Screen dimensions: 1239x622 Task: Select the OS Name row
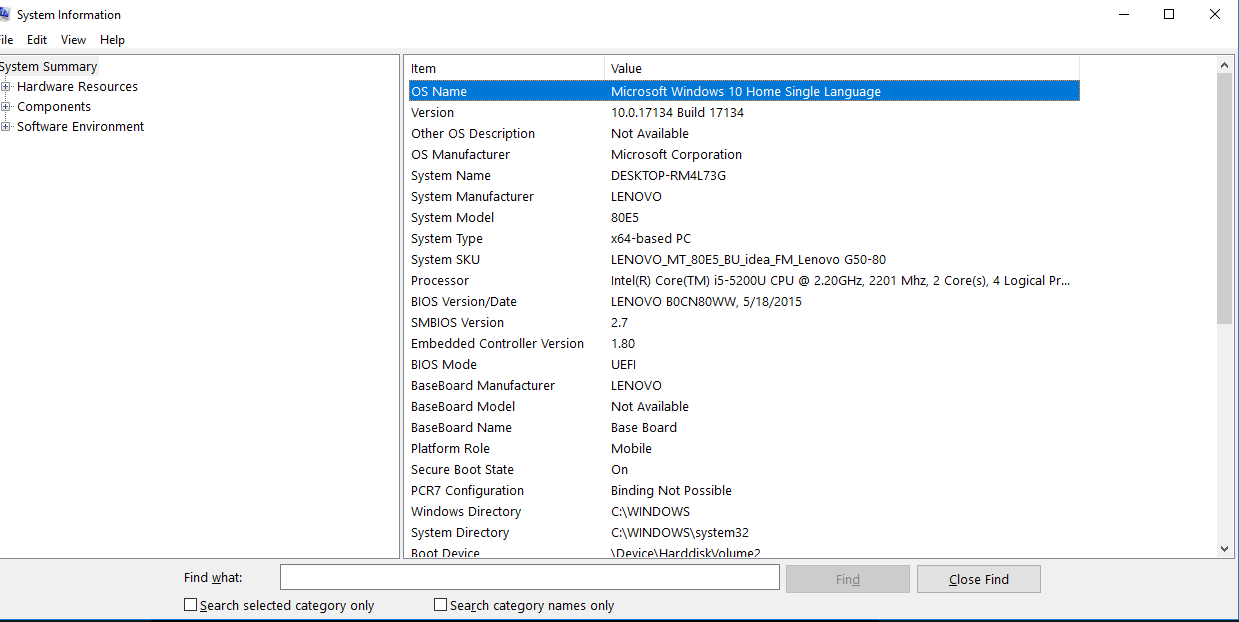(x=744, y=91)
